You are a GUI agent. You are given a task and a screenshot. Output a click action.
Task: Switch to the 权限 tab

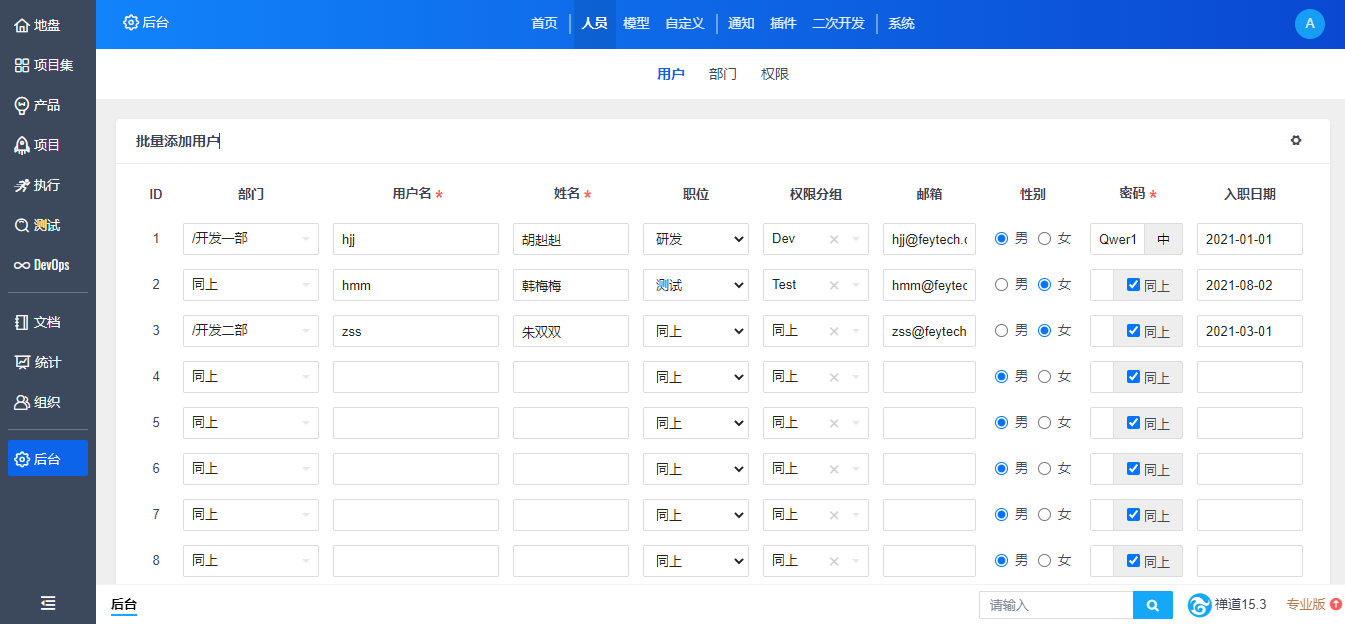click(775, 74)
